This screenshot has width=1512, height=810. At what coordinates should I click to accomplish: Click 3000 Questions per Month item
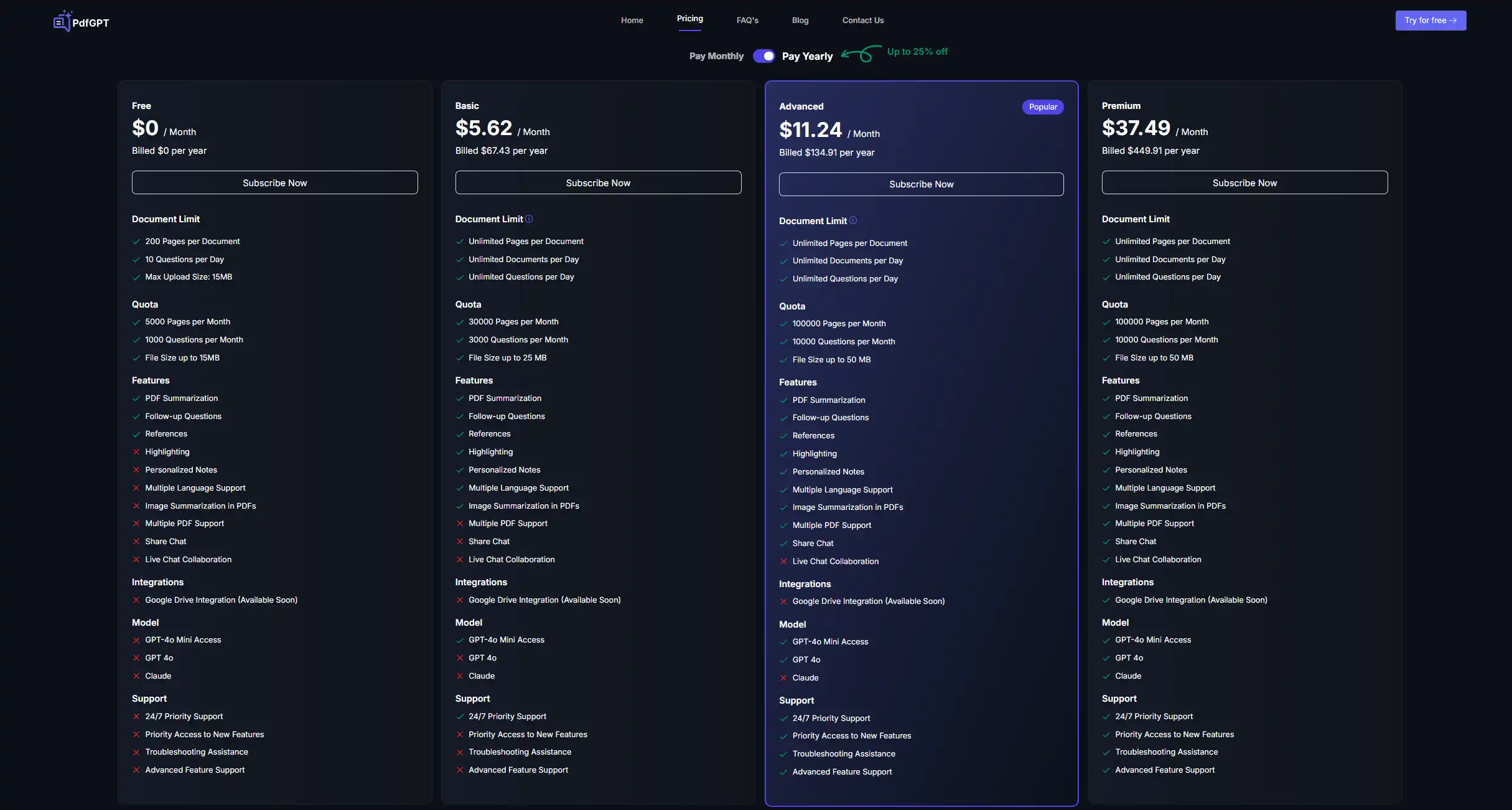(x=518, y=340)
